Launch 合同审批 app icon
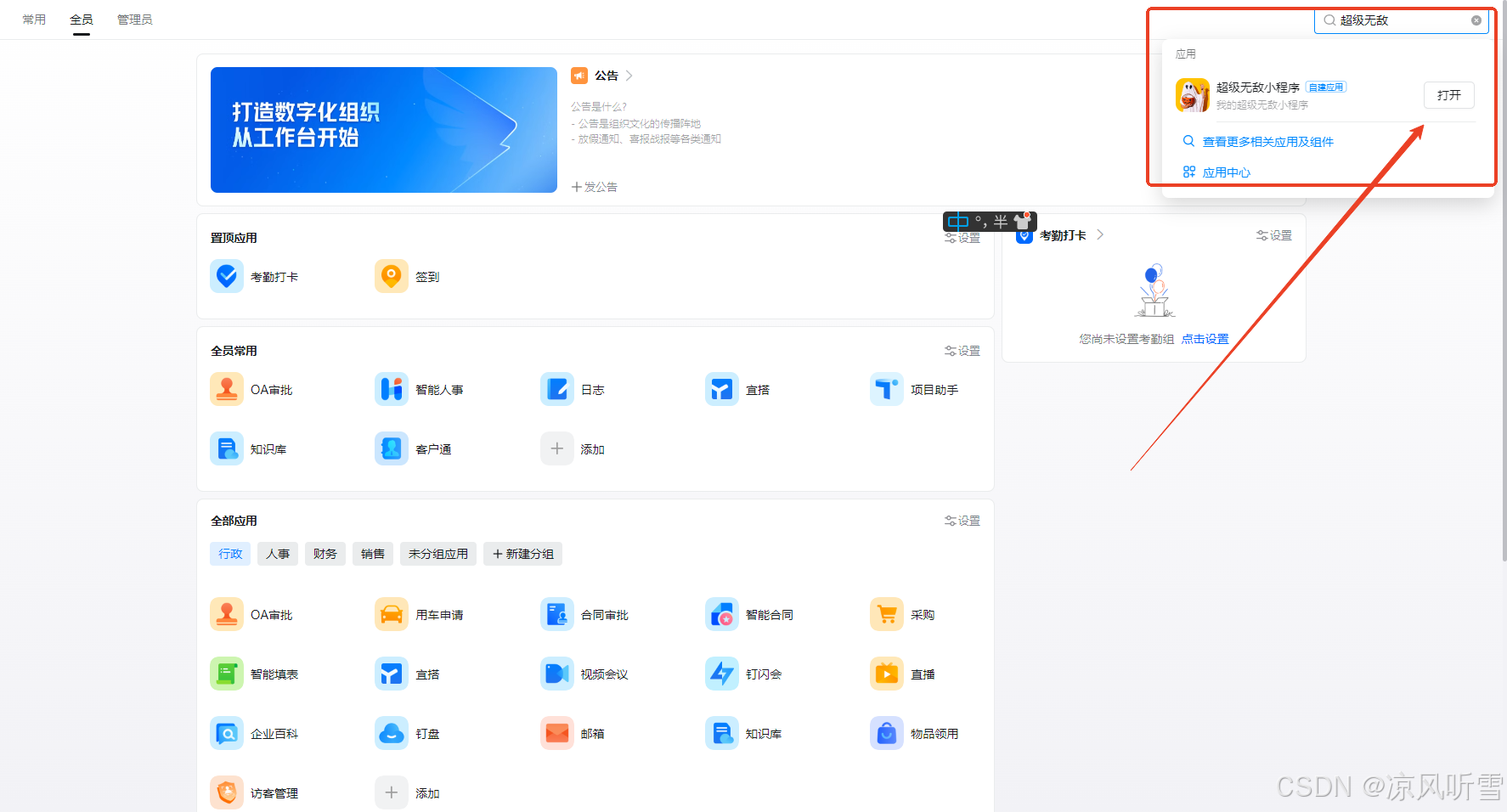 tap(557, 614)
